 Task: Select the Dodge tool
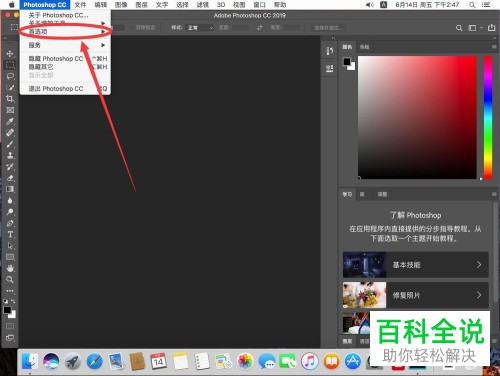click(10, 212)
